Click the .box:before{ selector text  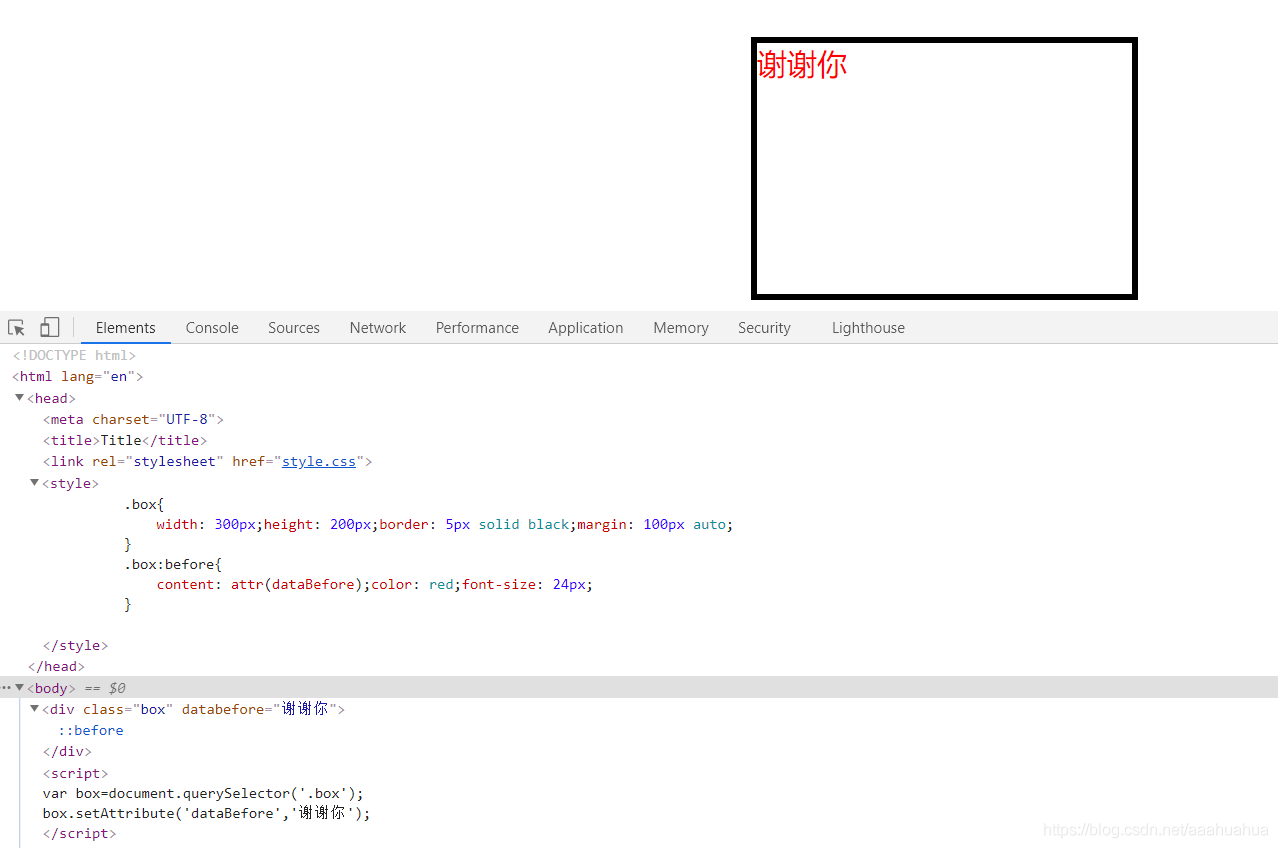pyautogui.click(x=173, y=565)
